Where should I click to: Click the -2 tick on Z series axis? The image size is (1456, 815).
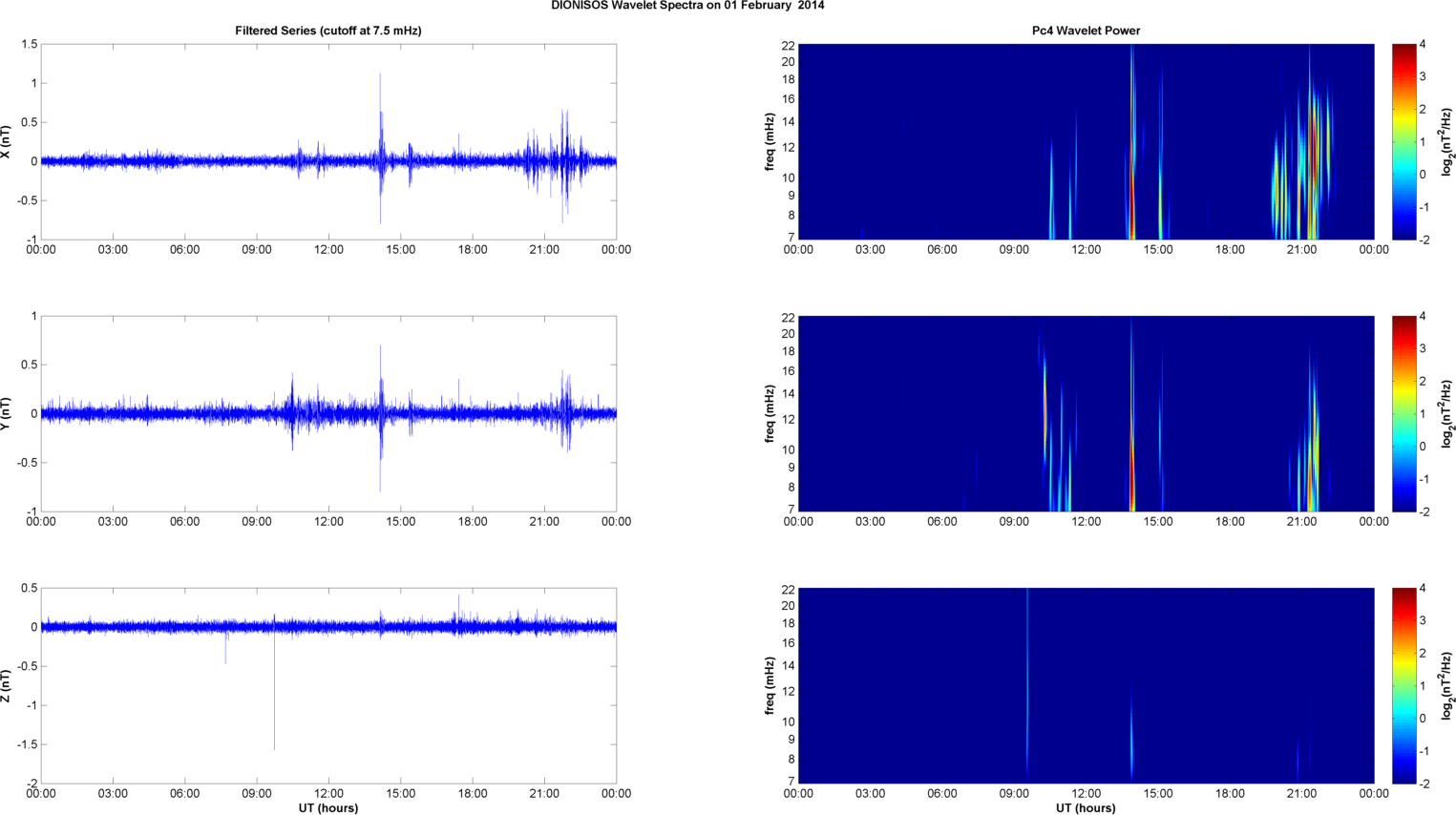click(x=31, y=784)
